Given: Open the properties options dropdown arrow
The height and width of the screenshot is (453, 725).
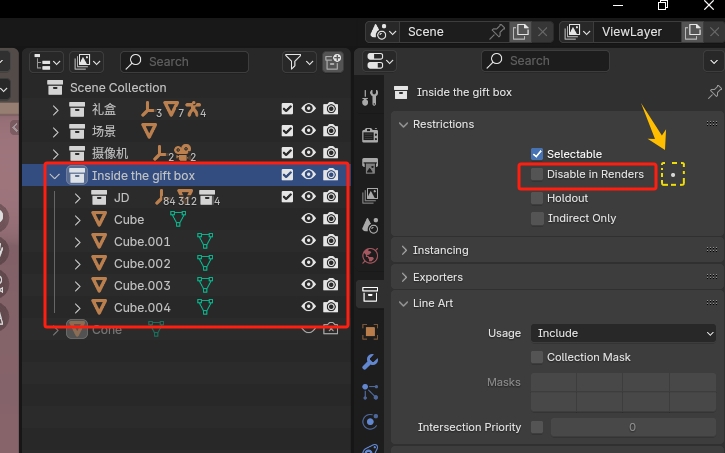Looking at the screenshot, I should (x=714, y=61).
